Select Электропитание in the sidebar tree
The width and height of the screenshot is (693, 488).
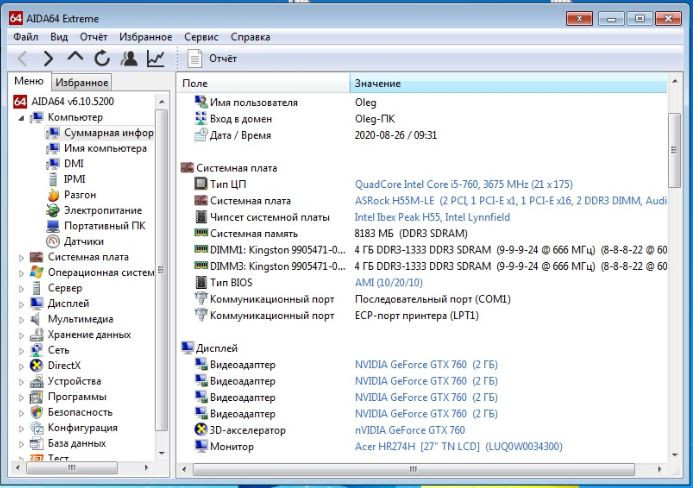(102, 210)
